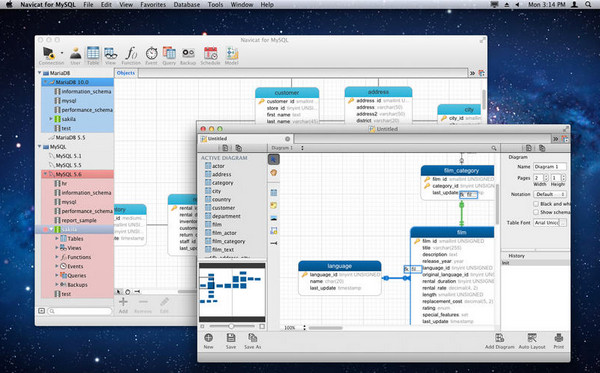The height and width of the screenshot is (373, 600).
Task: Open the Connection toolbar button
Action: click(49, 55)
